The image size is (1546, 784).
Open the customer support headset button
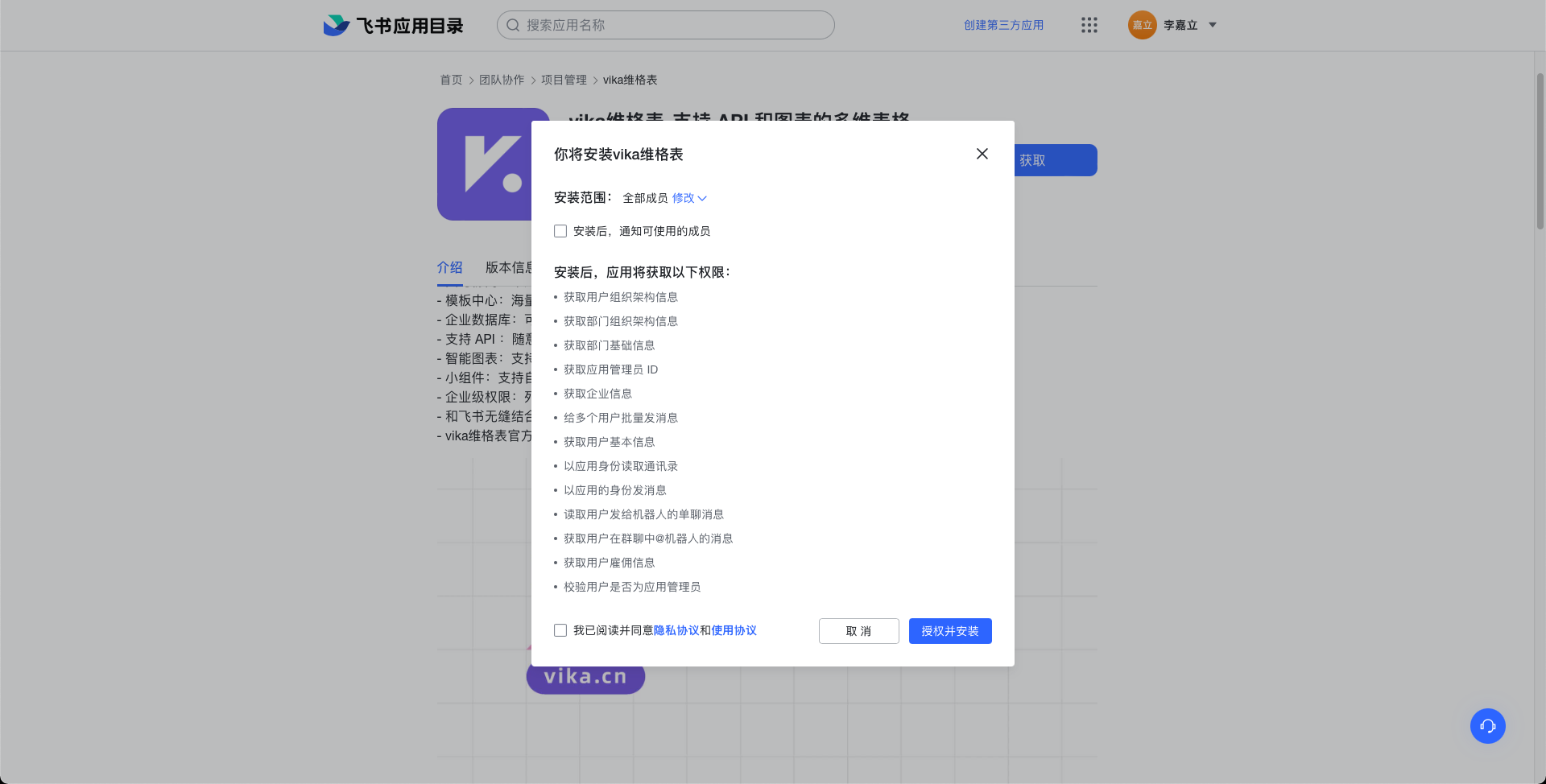[x=1487, y=726]
